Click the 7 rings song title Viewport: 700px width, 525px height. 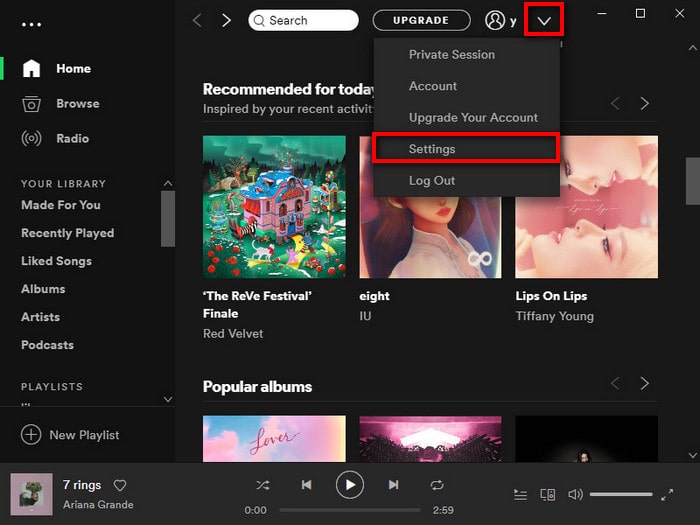[82, 485]
